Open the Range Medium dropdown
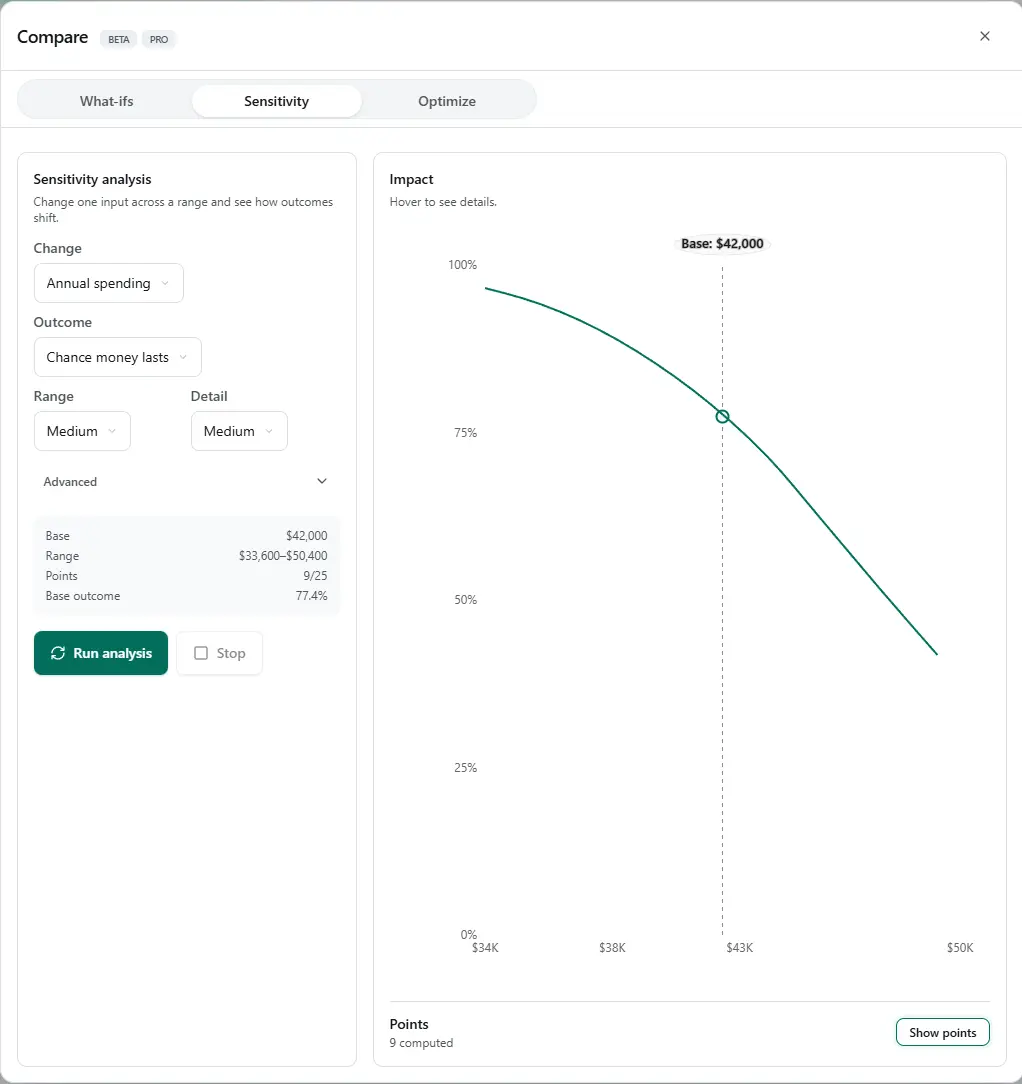Screen dimensions: 1022x1084 pyautogui.click(x=82, y=431)
